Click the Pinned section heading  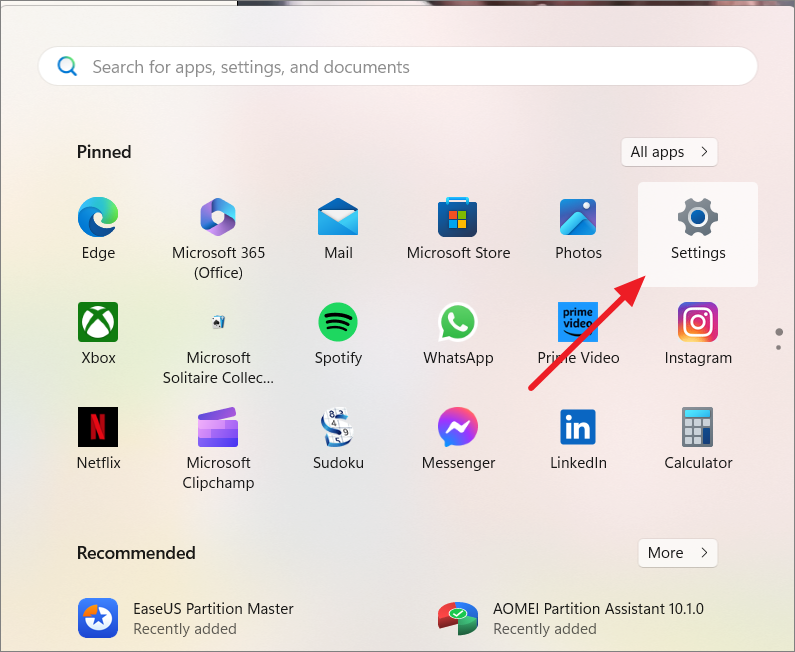pyautogui.click(x=104, y=152)
